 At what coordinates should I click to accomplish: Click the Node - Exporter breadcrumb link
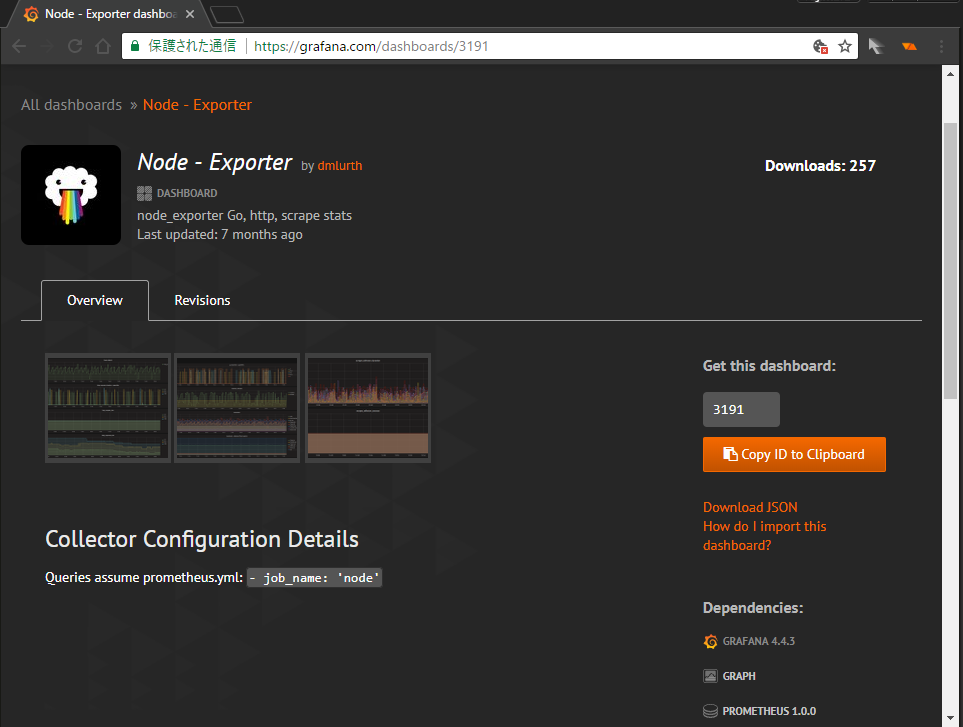point(197,105)
